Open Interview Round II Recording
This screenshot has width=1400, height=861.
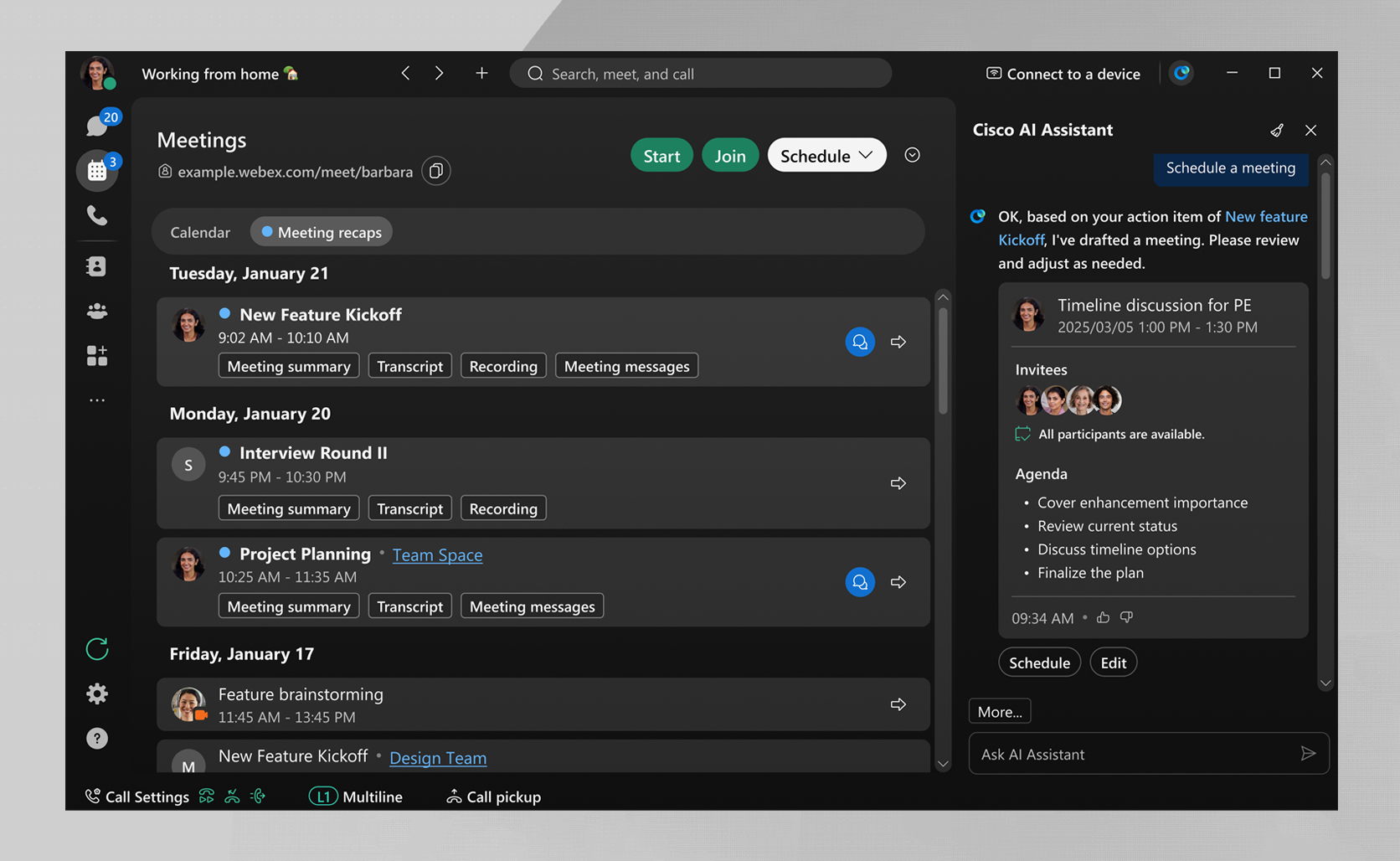503,508
